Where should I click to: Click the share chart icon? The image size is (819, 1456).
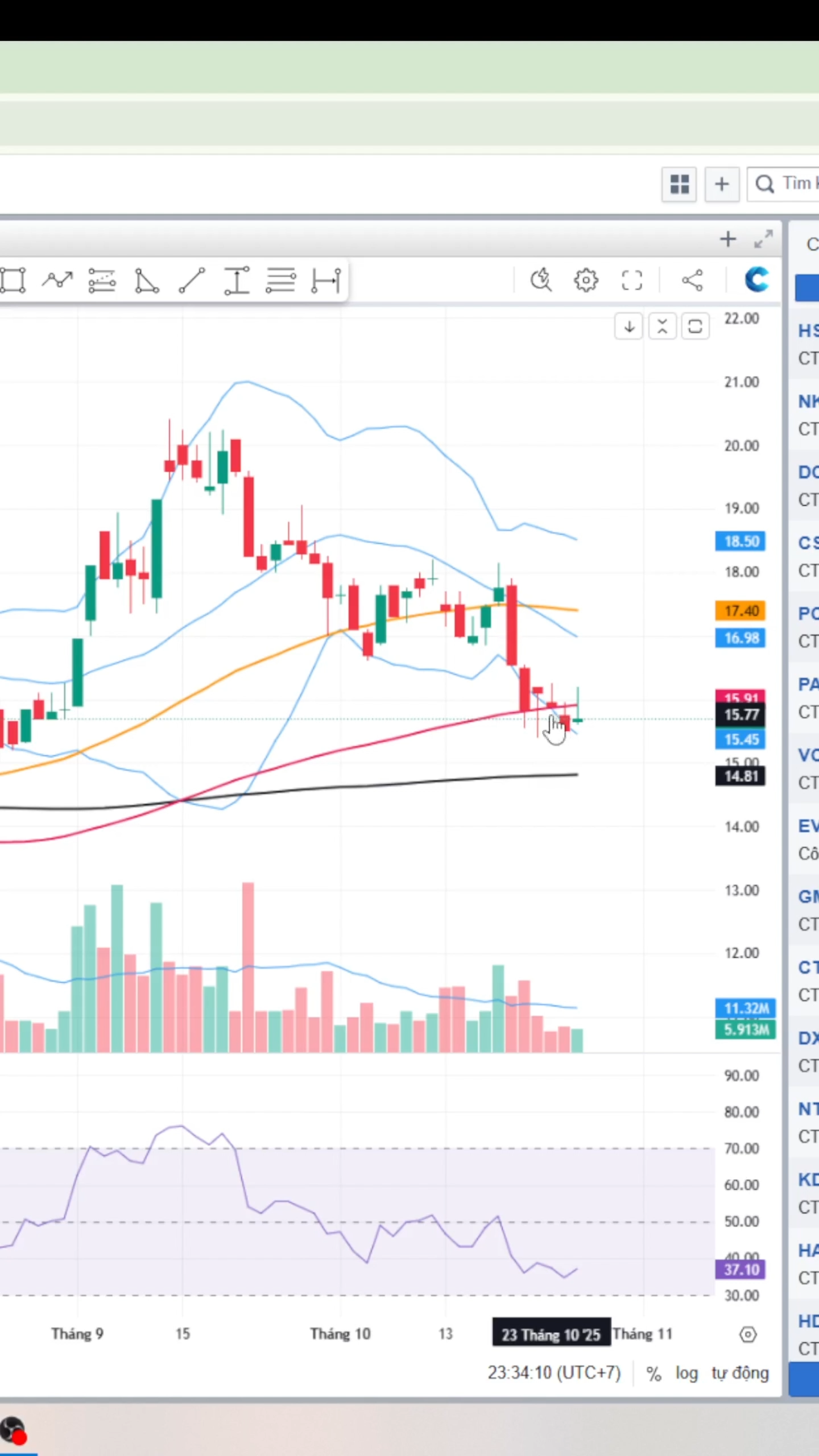(x=692, y=280)
